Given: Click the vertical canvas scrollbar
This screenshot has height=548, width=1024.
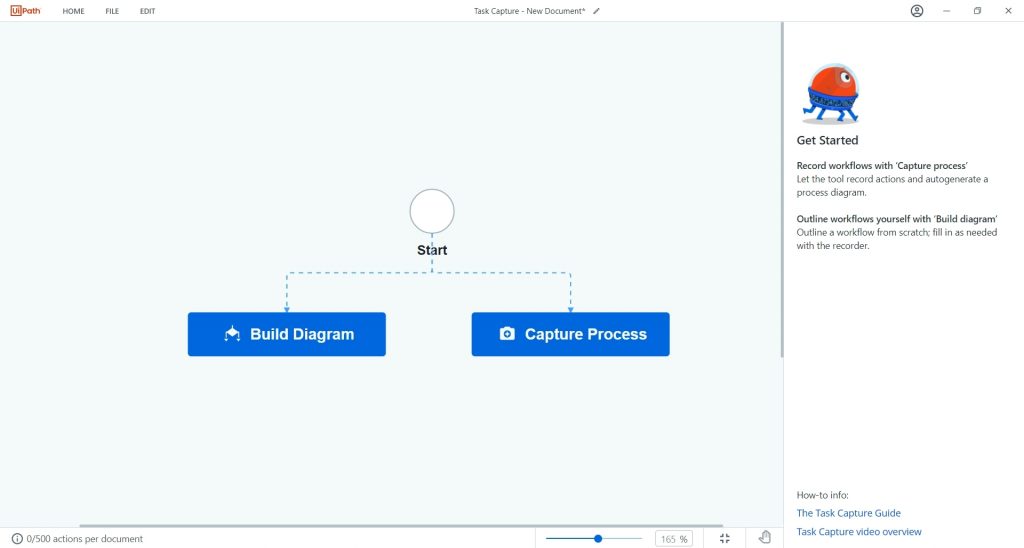Looking at the screenshot, I should pyautogui.click(x=781, y=190).
